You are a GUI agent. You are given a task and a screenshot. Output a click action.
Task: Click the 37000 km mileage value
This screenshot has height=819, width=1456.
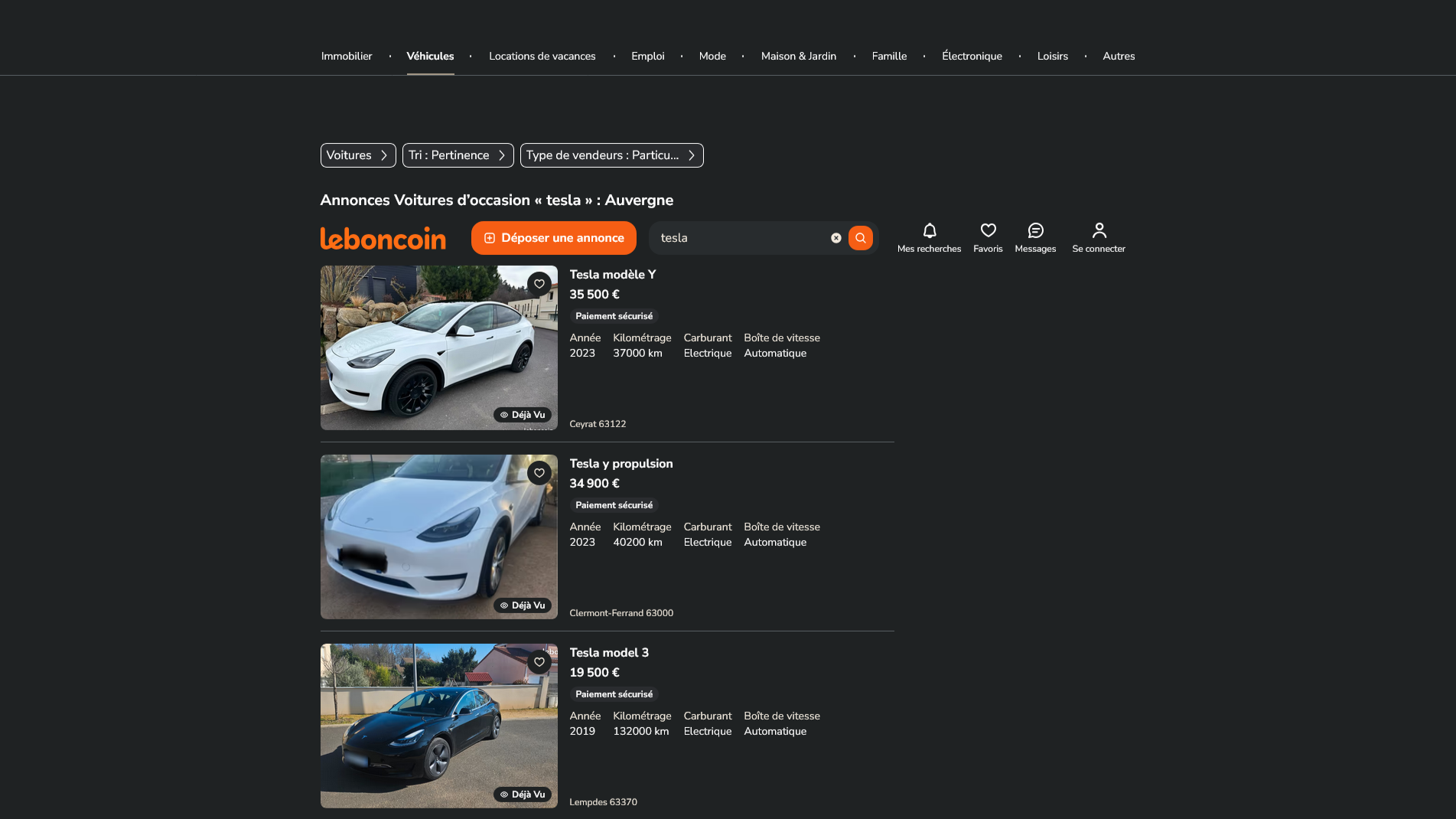pyautogui.click(x=637, y=353)
